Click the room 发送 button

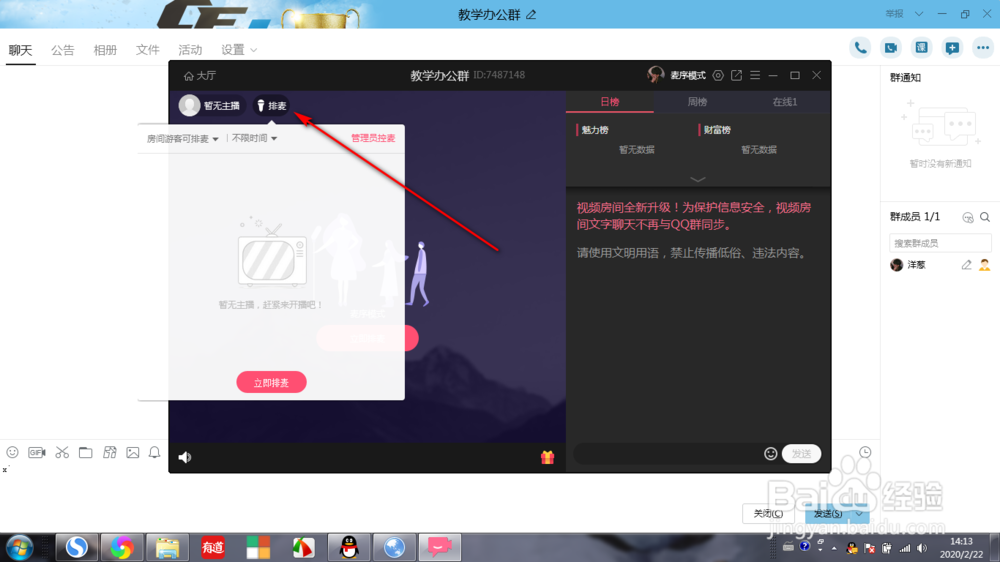click(x=802, y=454)
